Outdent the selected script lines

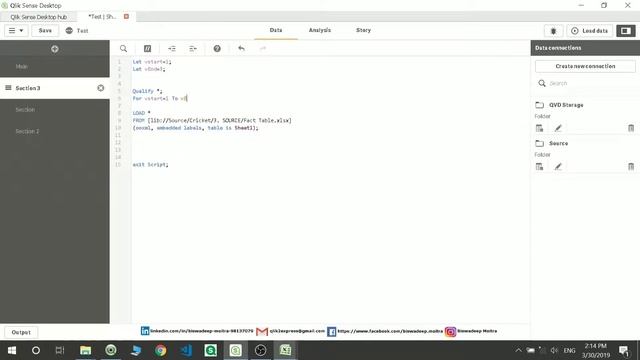pyautogui.click(x=193, y=49)
